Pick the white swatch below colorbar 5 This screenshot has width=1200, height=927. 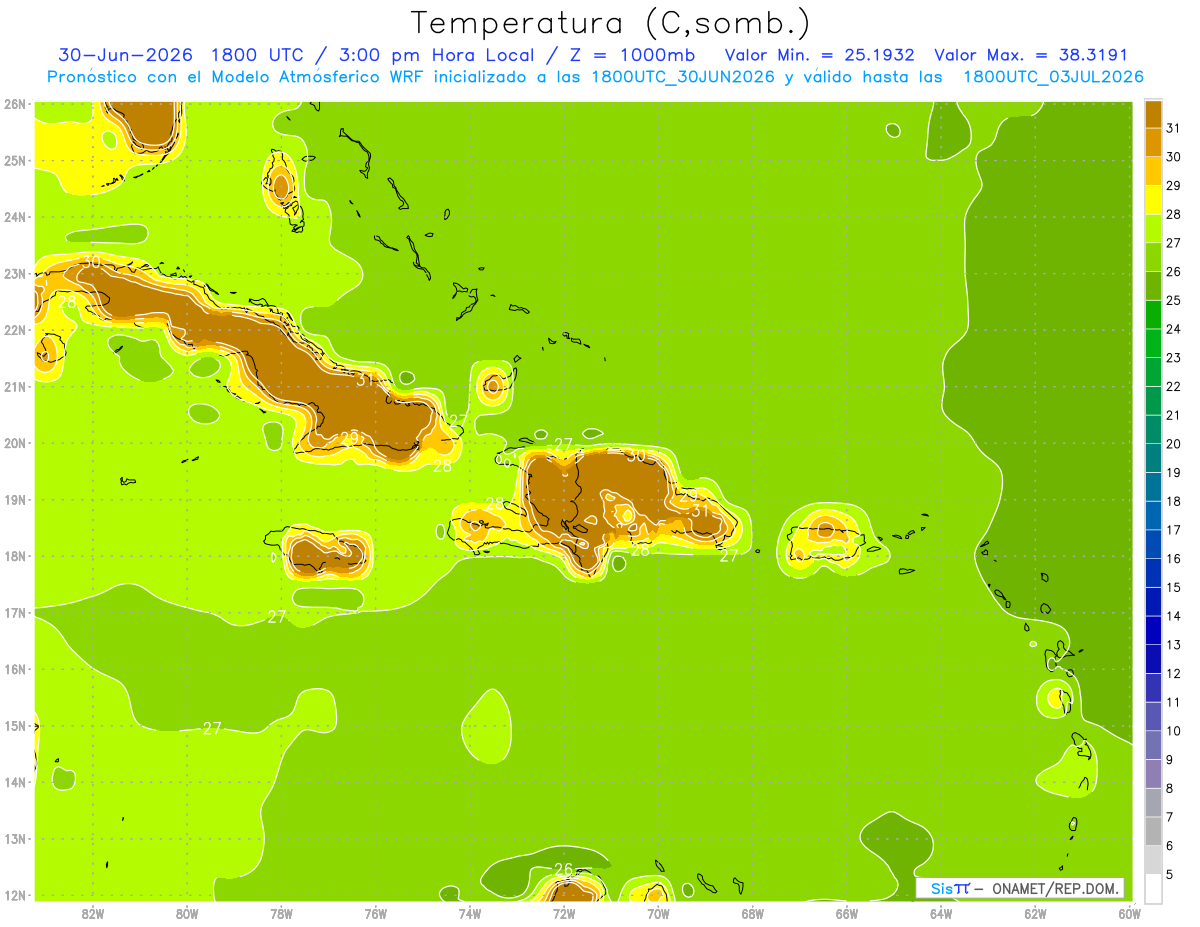pos(1153,888)
